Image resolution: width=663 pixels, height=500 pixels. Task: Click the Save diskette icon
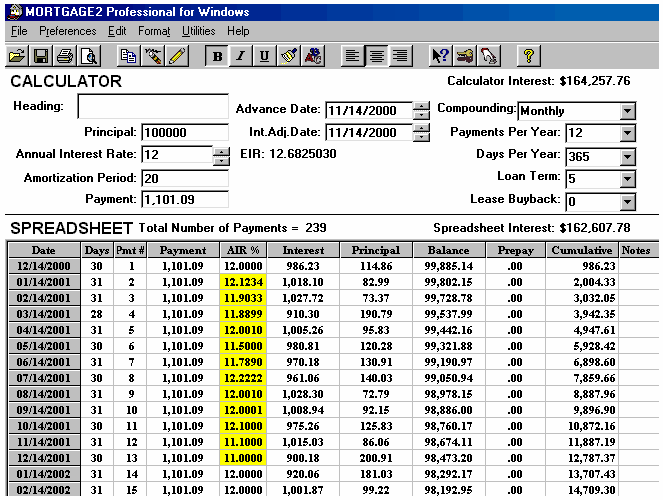tap(41, 56)
